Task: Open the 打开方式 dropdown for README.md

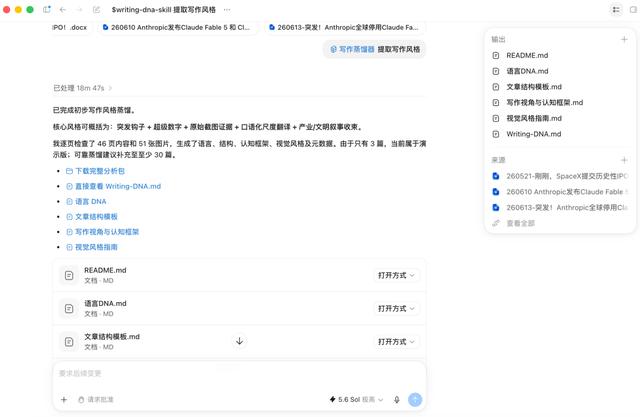Action: pyautogui.click(x=396, y=275)
